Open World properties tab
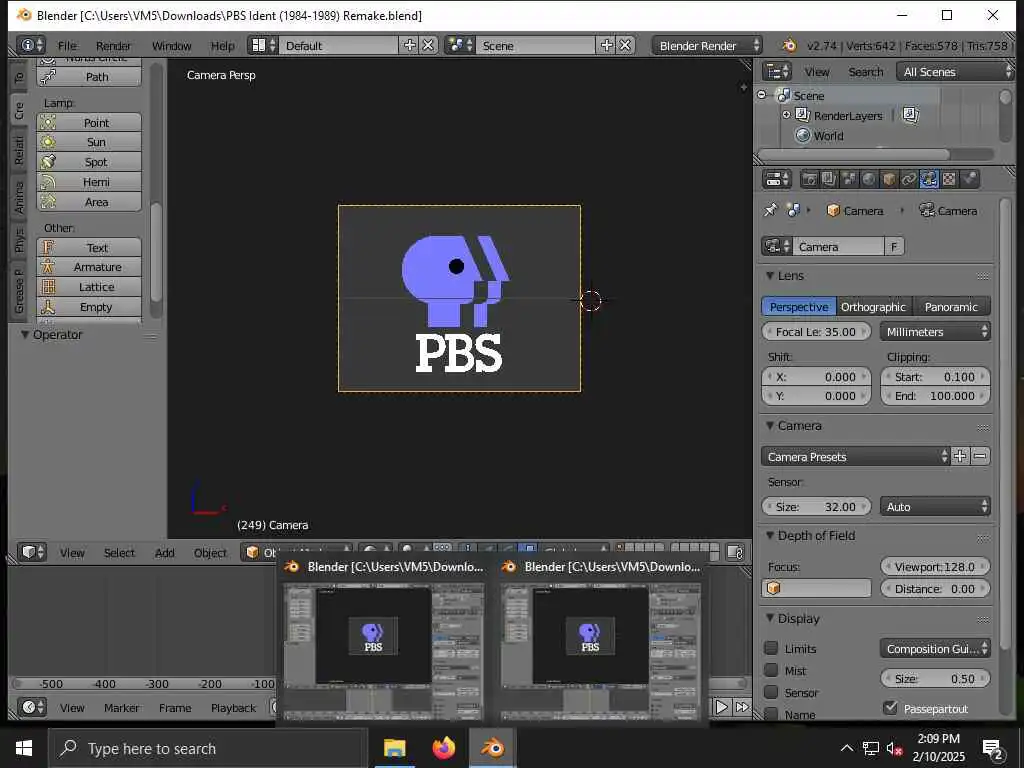Image resolution: width=1024 pixels, height=768 pixels. pos(869,179)
